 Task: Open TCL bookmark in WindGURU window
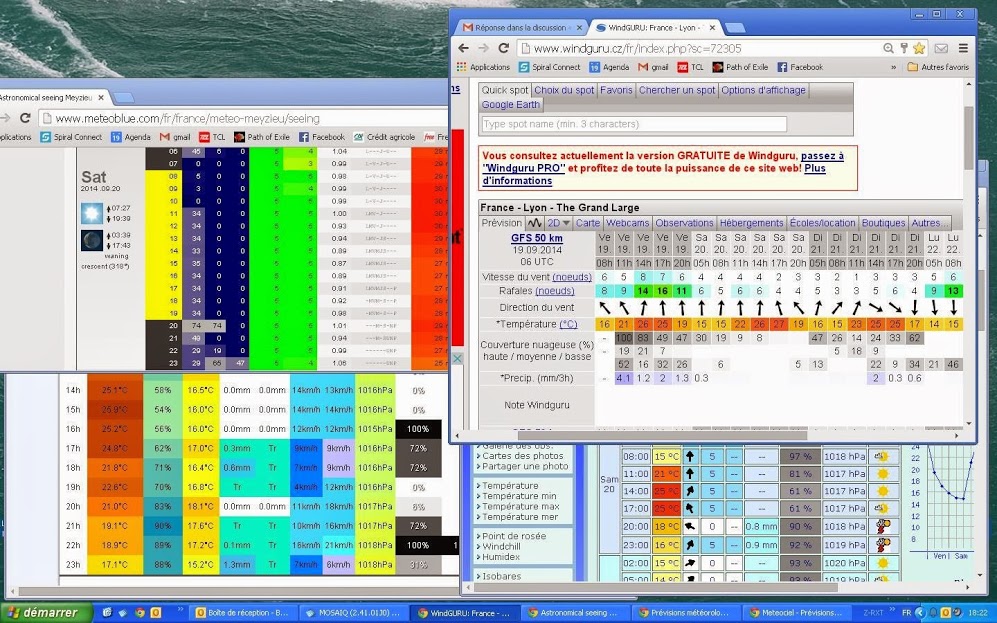point(691,67)
